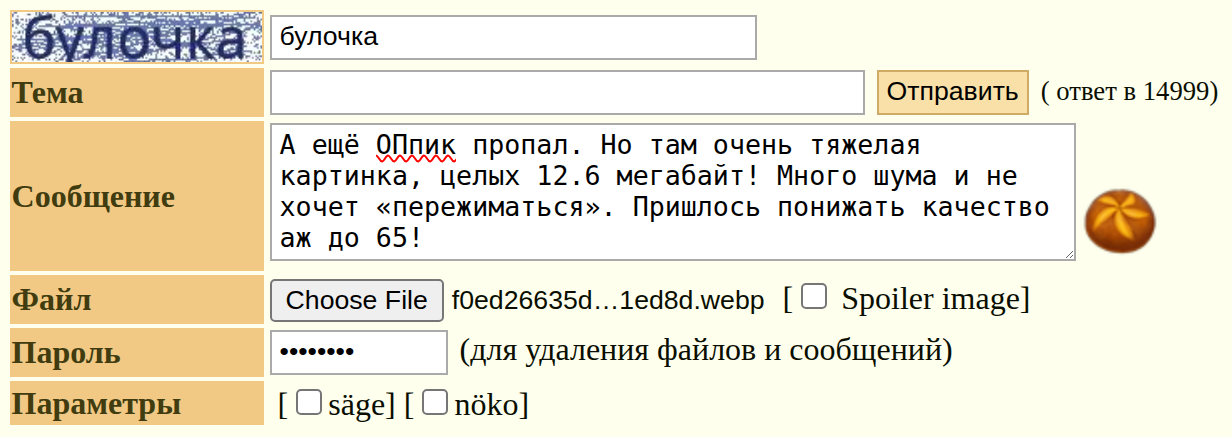This screenshot has width=1232, height=437.
Task: Click the булочка captcha image
Action: [136, 38]
